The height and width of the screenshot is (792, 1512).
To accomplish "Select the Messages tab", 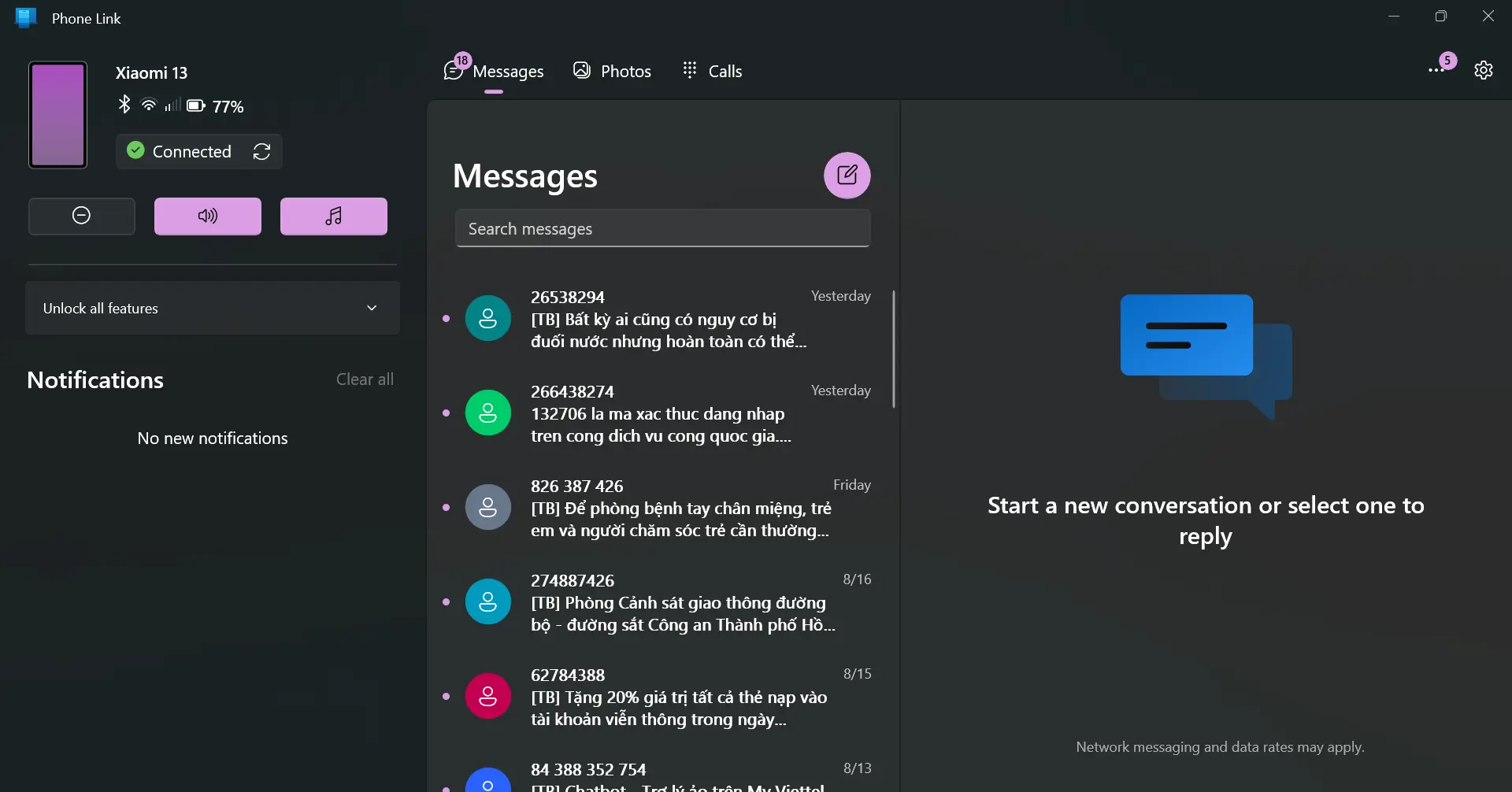I will click(494, 71).
